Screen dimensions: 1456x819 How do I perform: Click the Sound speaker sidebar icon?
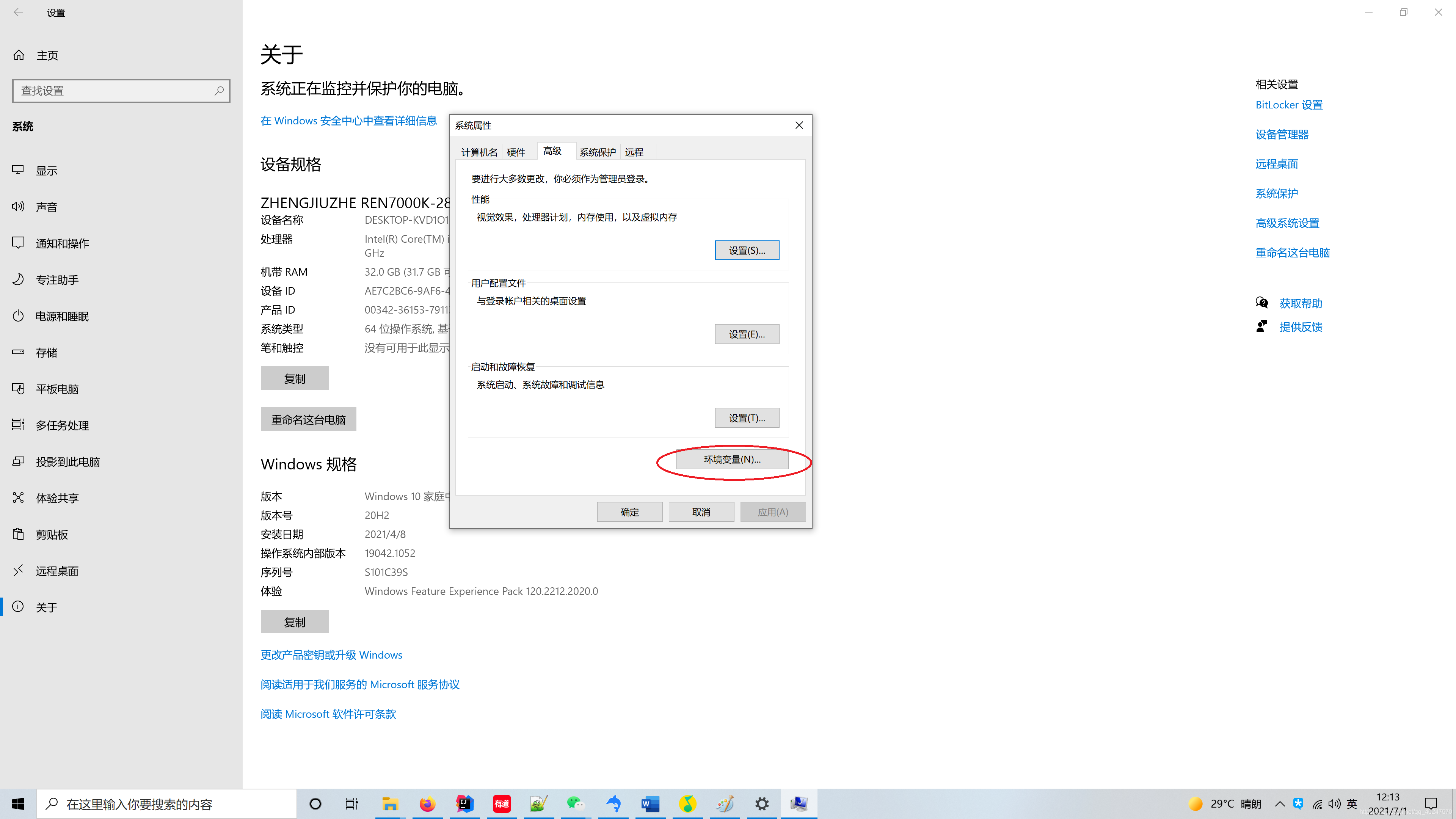pos(18,206)
